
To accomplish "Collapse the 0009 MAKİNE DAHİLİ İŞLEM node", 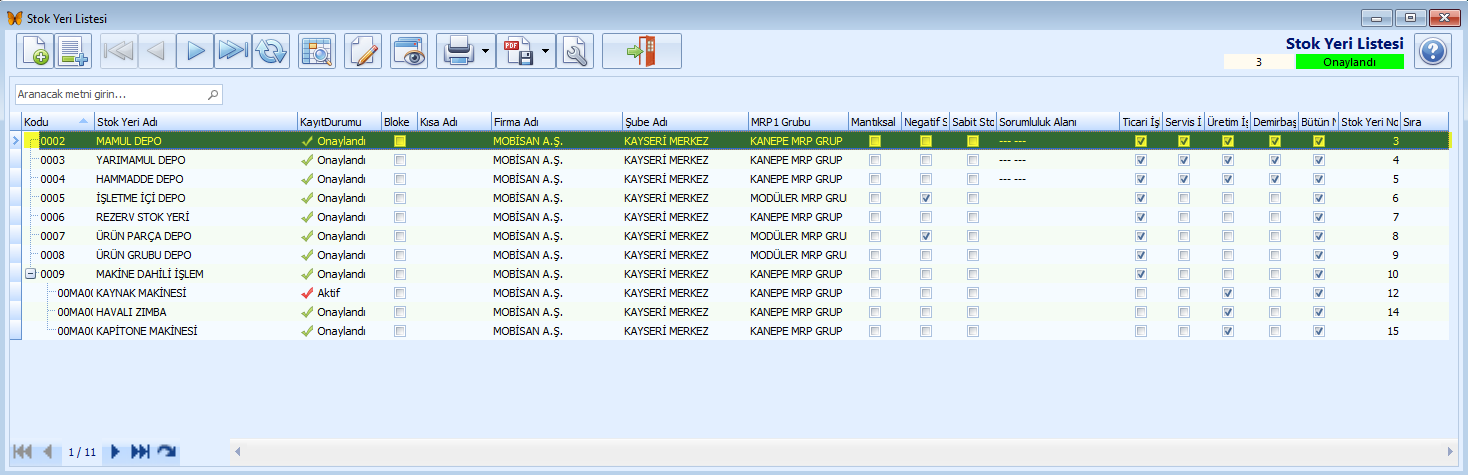I will (30, 274).
